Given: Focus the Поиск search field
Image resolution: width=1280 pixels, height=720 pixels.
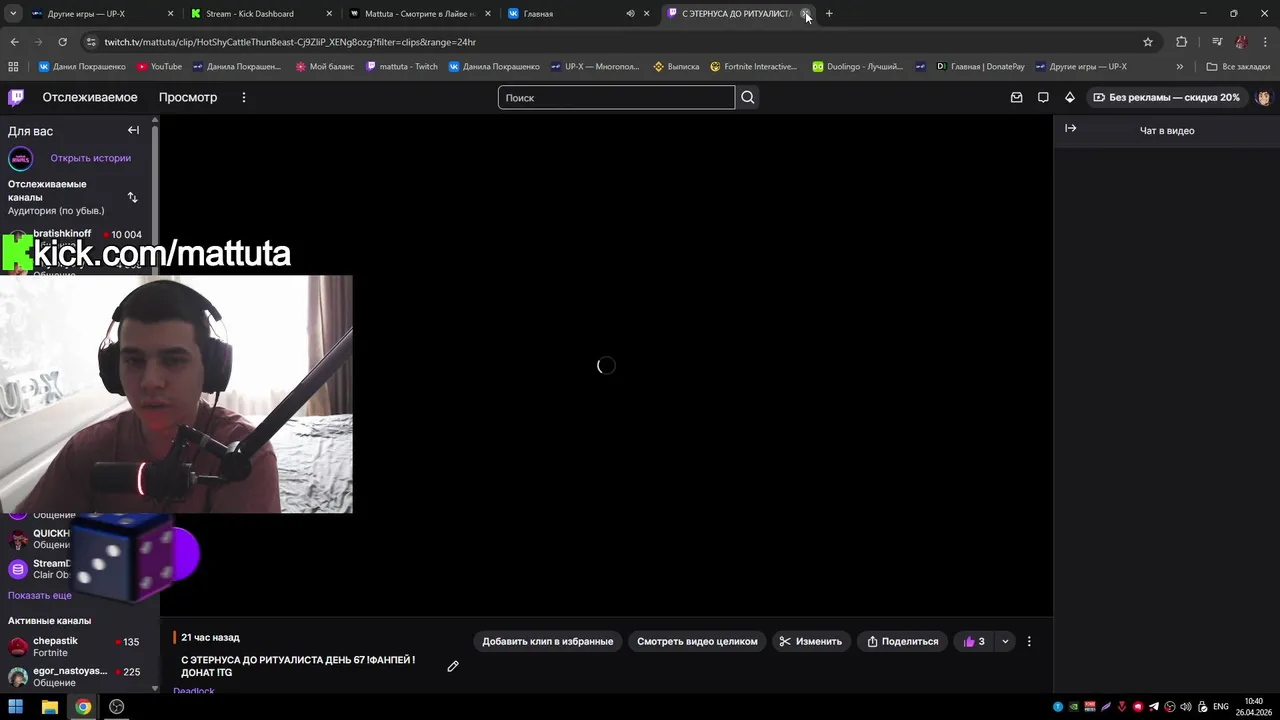Looking at the screenshot, I should [x=616, y=97].
